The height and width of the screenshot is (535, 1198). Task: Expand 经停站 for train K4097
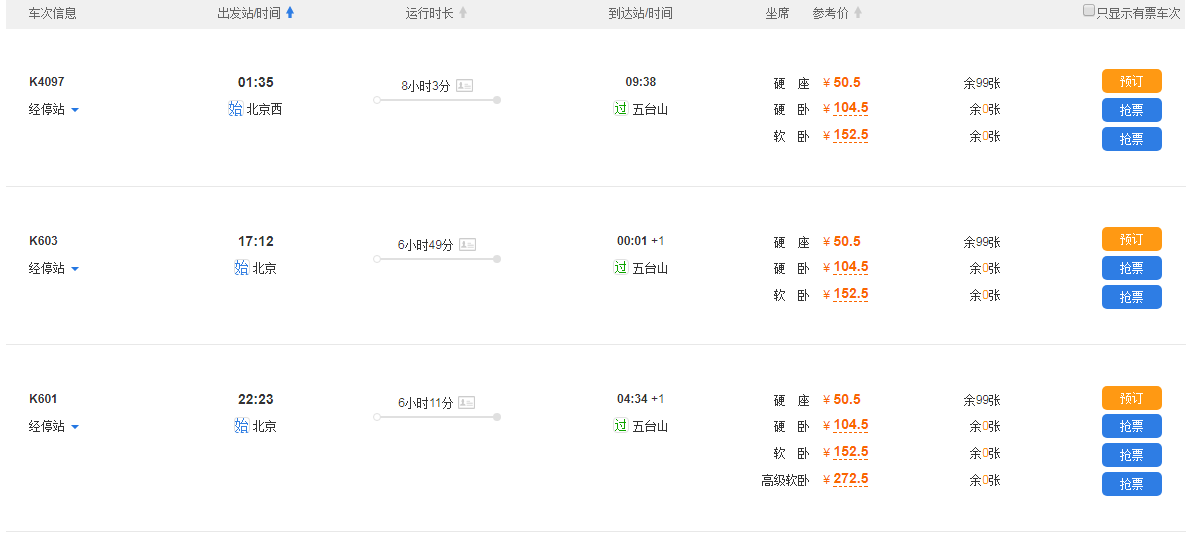[53, 110]
